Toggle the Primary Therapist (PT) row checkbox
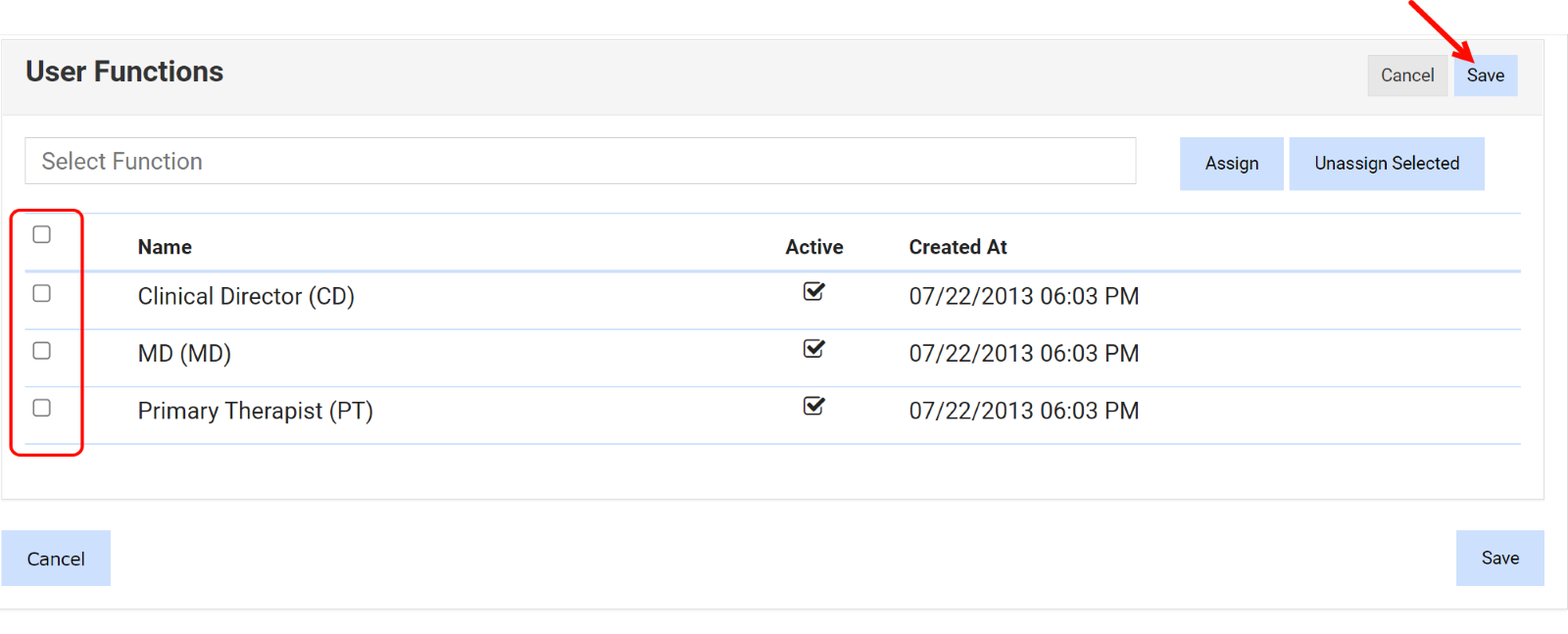This screenshot has height=634, width=1568. pos(42,408)
